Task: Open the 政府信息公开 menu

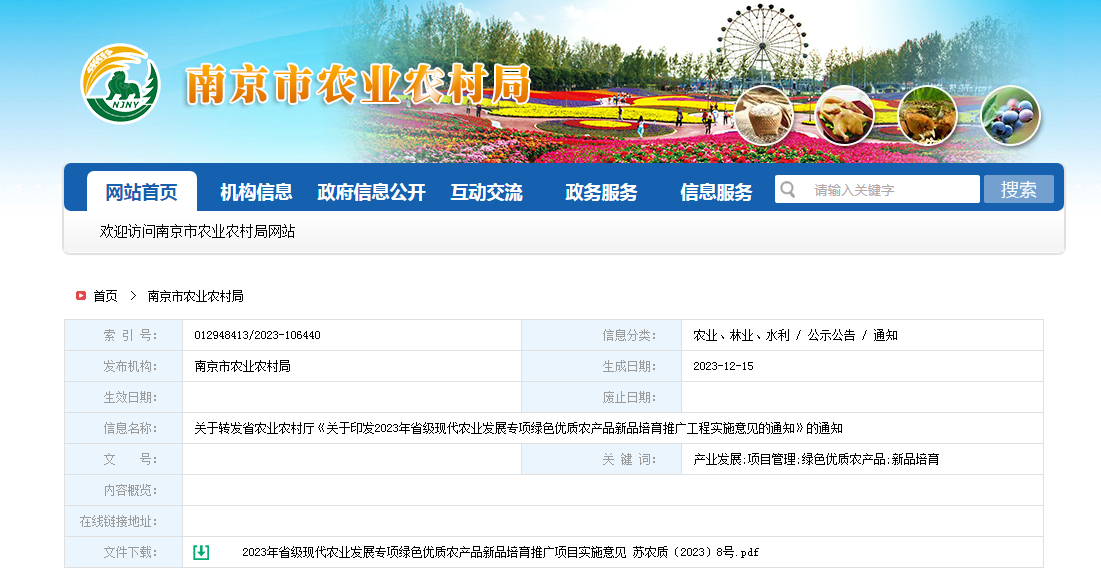Action: [x=371, y=192]
